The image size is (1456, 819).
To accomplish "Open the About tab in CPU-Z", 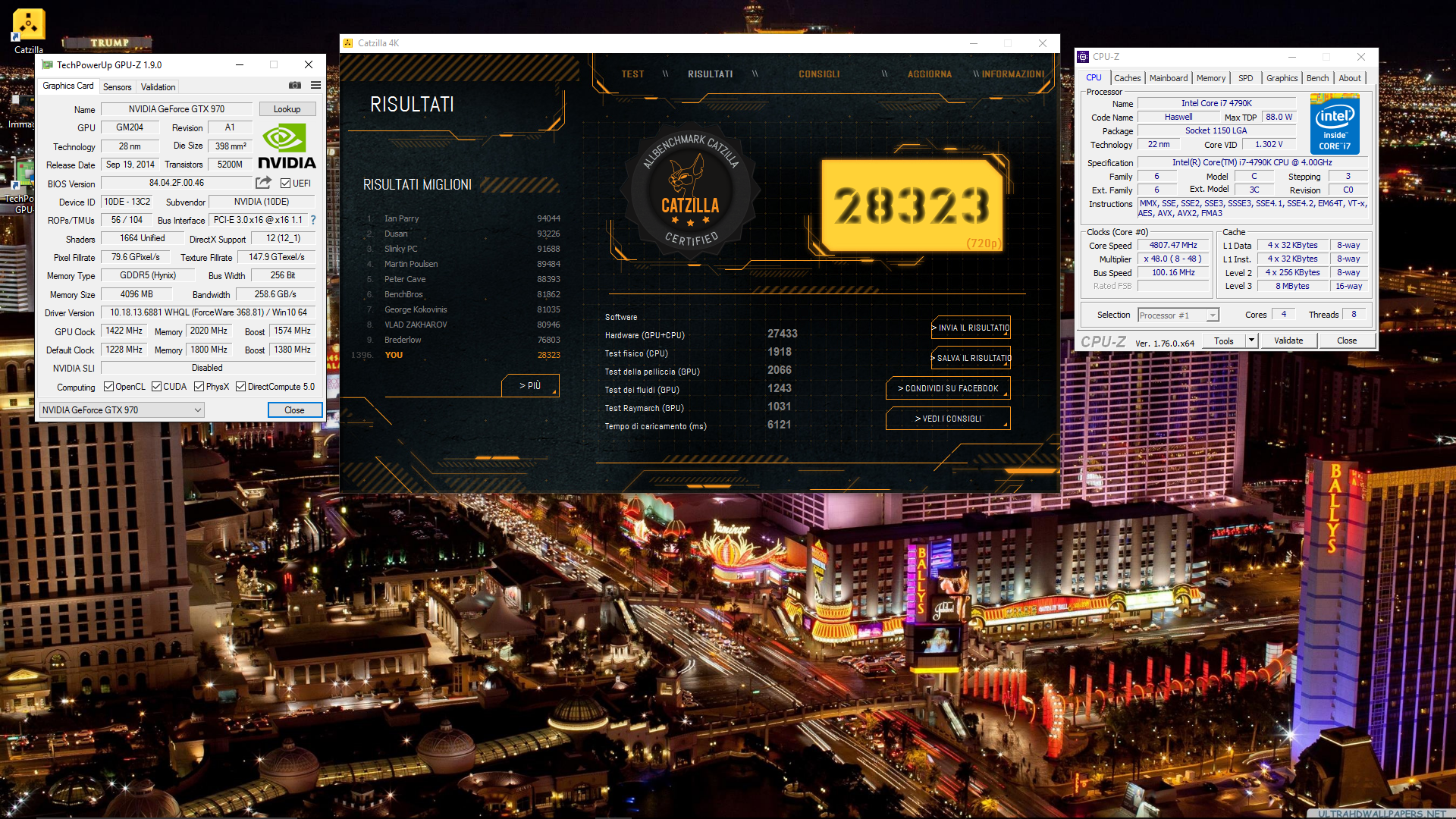I will click(1349, 78).
